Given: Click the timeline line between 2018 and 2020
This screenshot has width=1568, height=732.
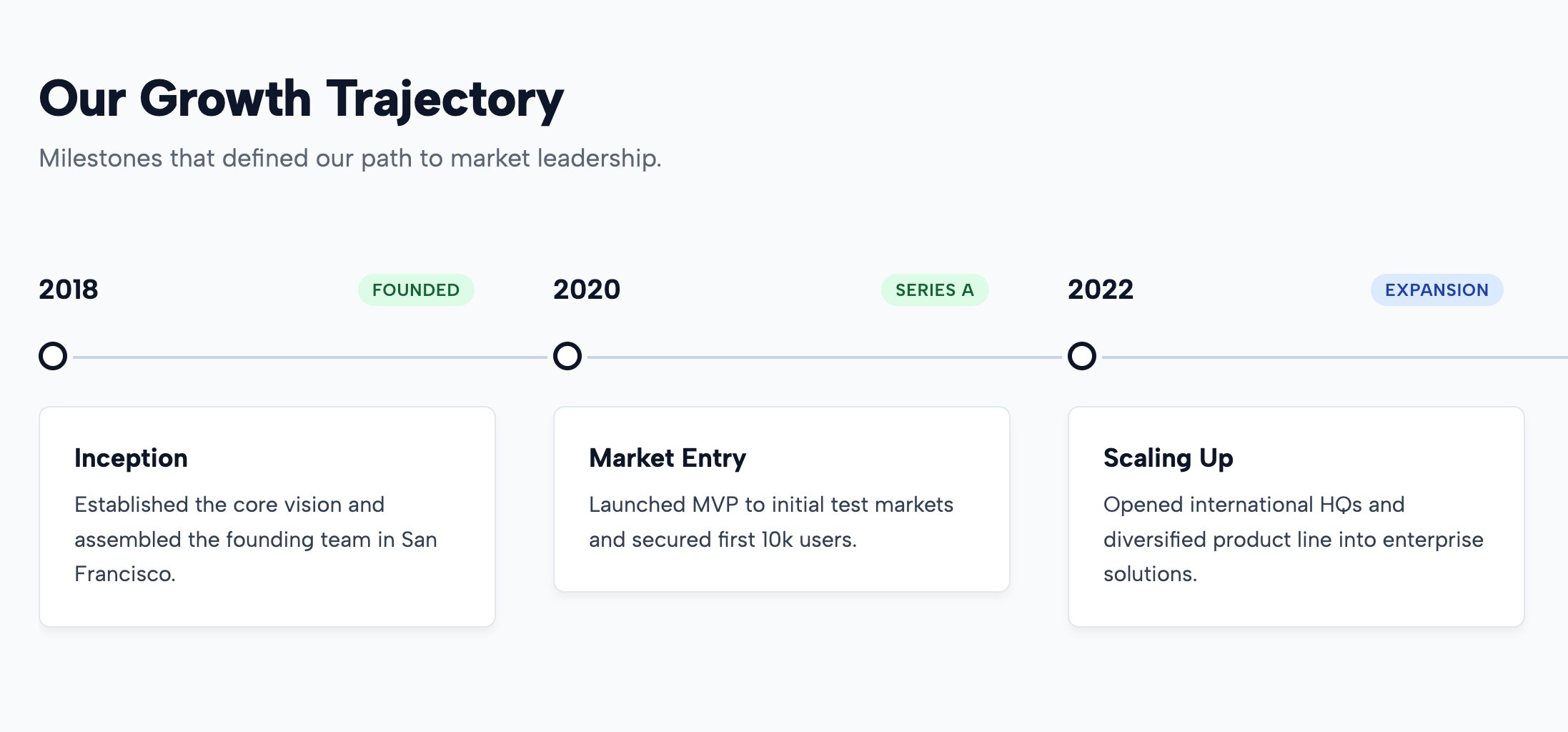Looking at the screenshot, I should click(310, 357).
